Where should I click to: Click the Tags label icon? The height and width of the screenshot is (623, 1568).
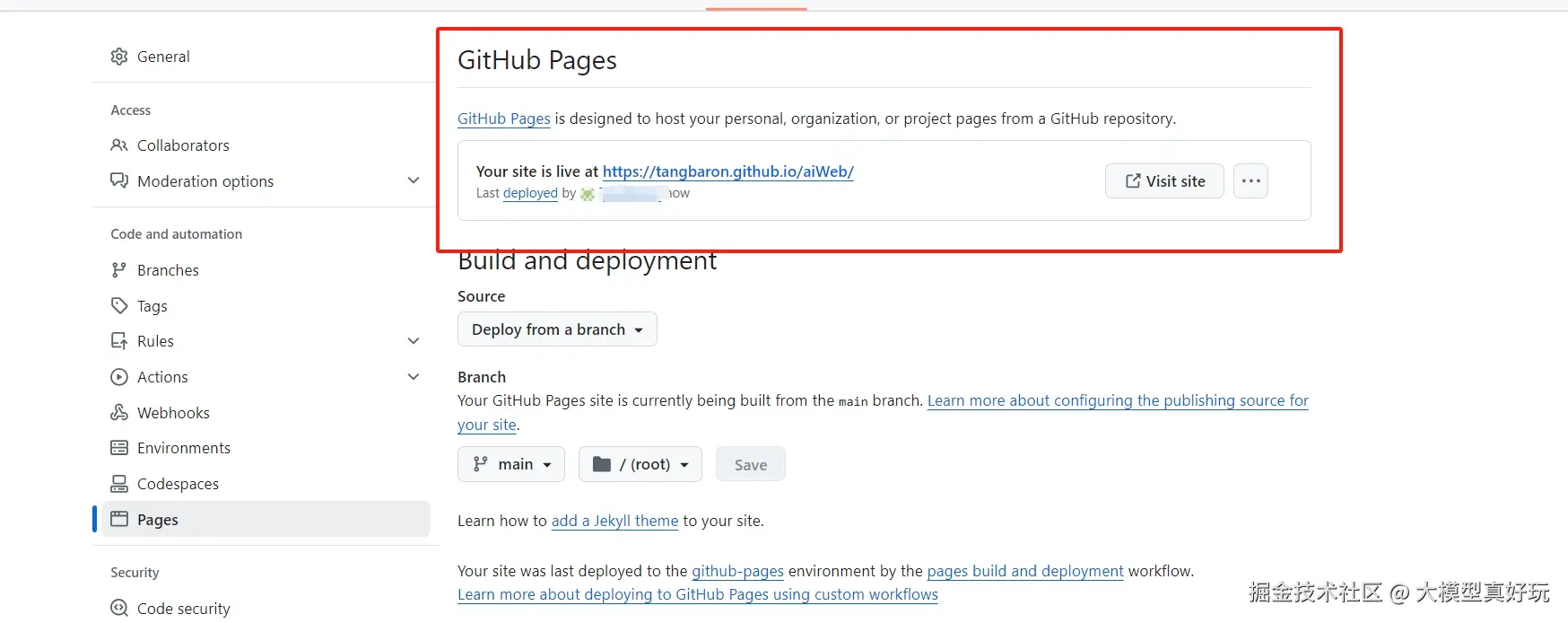click(118, 306)
